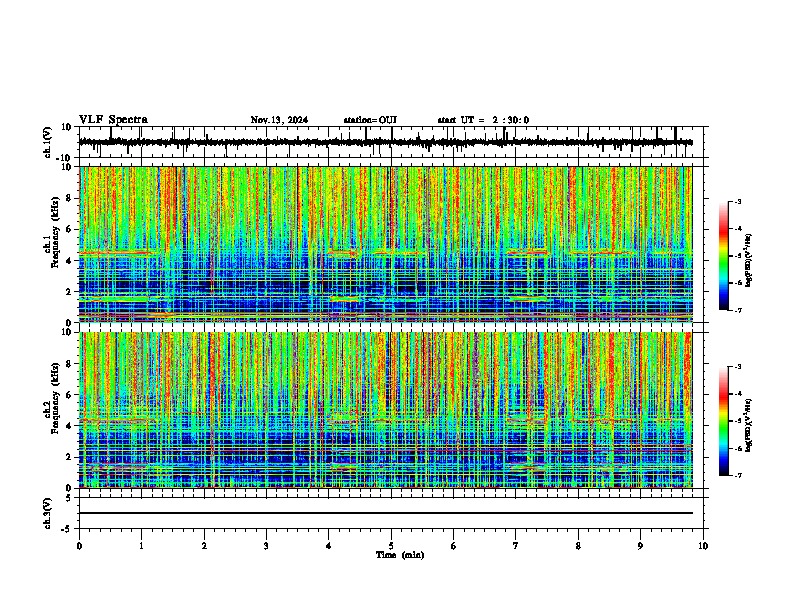Click time axis tick label "1"
Image resolution: width=792 pixels, height=612 pixels.
[141, 546]
